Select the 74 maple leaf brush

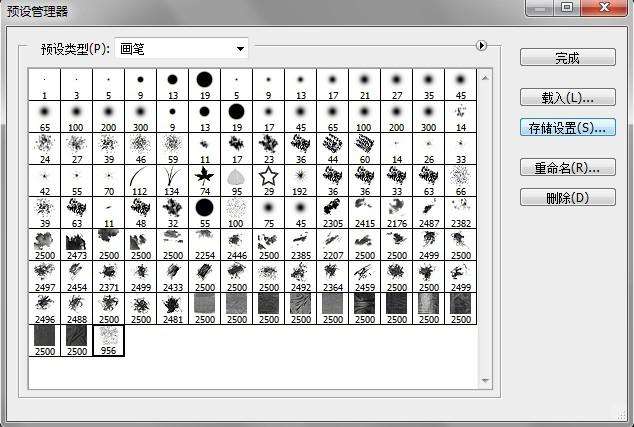(205, 180)
